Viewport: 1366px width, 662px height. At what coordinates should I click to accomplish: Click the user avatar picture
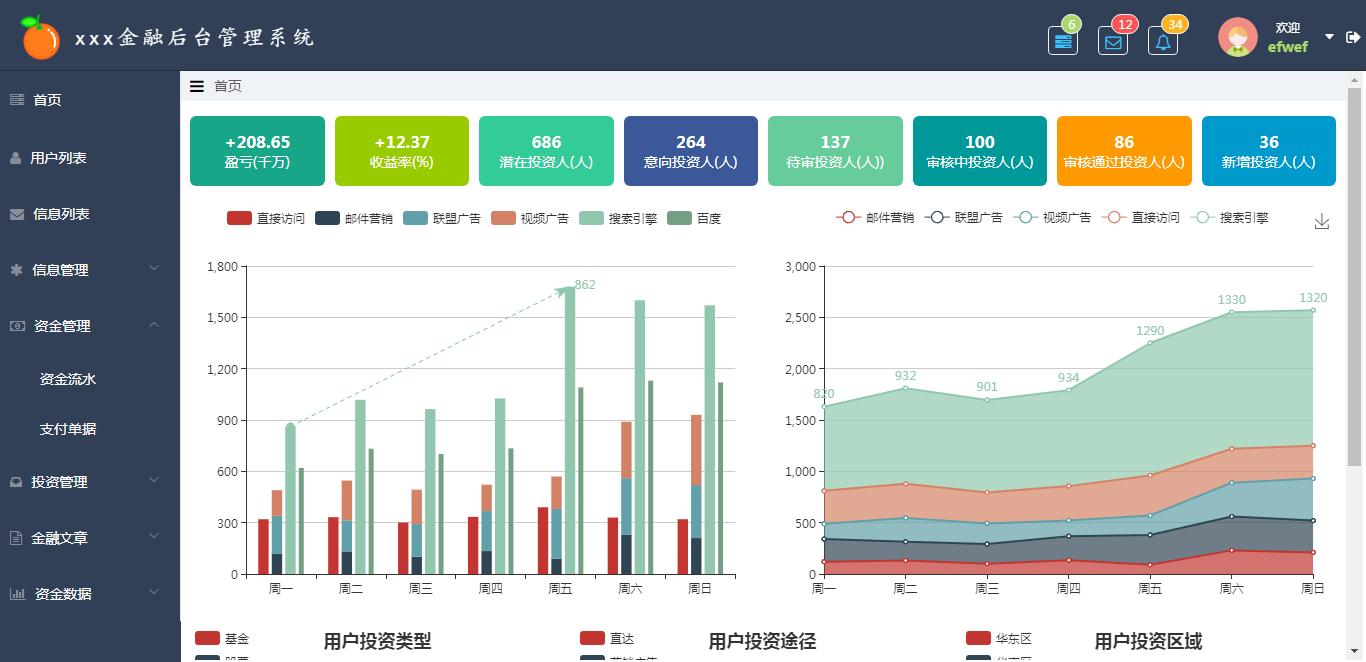(1238, 37)
